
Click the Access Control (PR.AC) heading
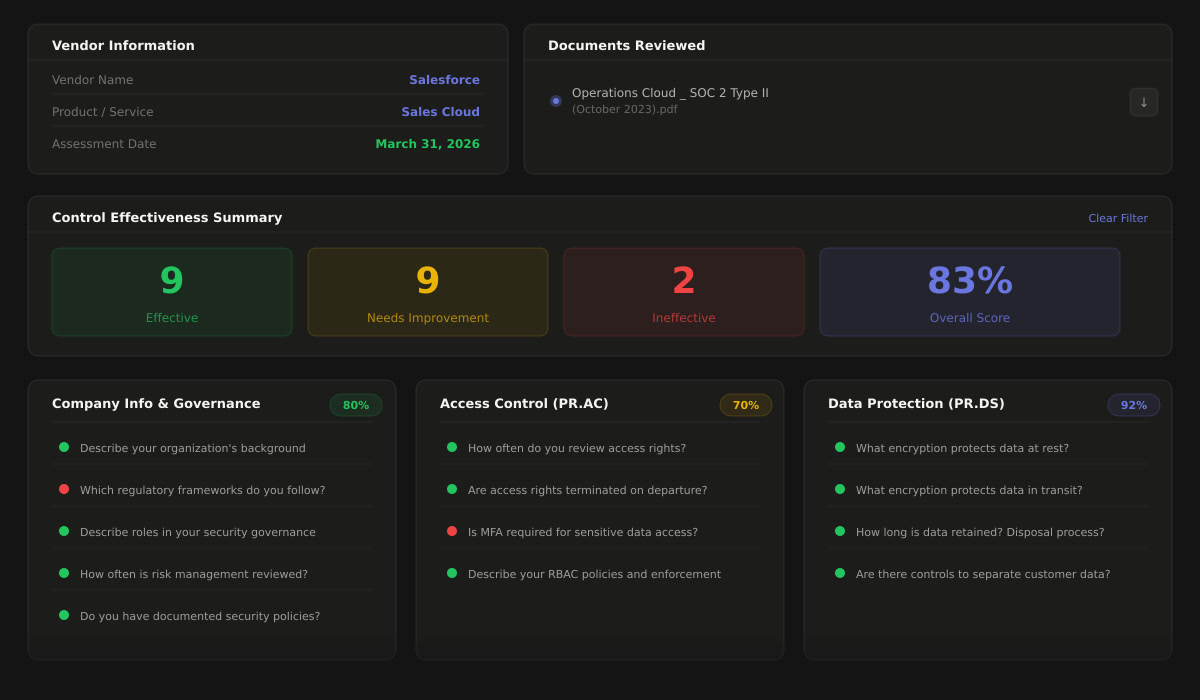pyautogui.click(x=524, y=404)
